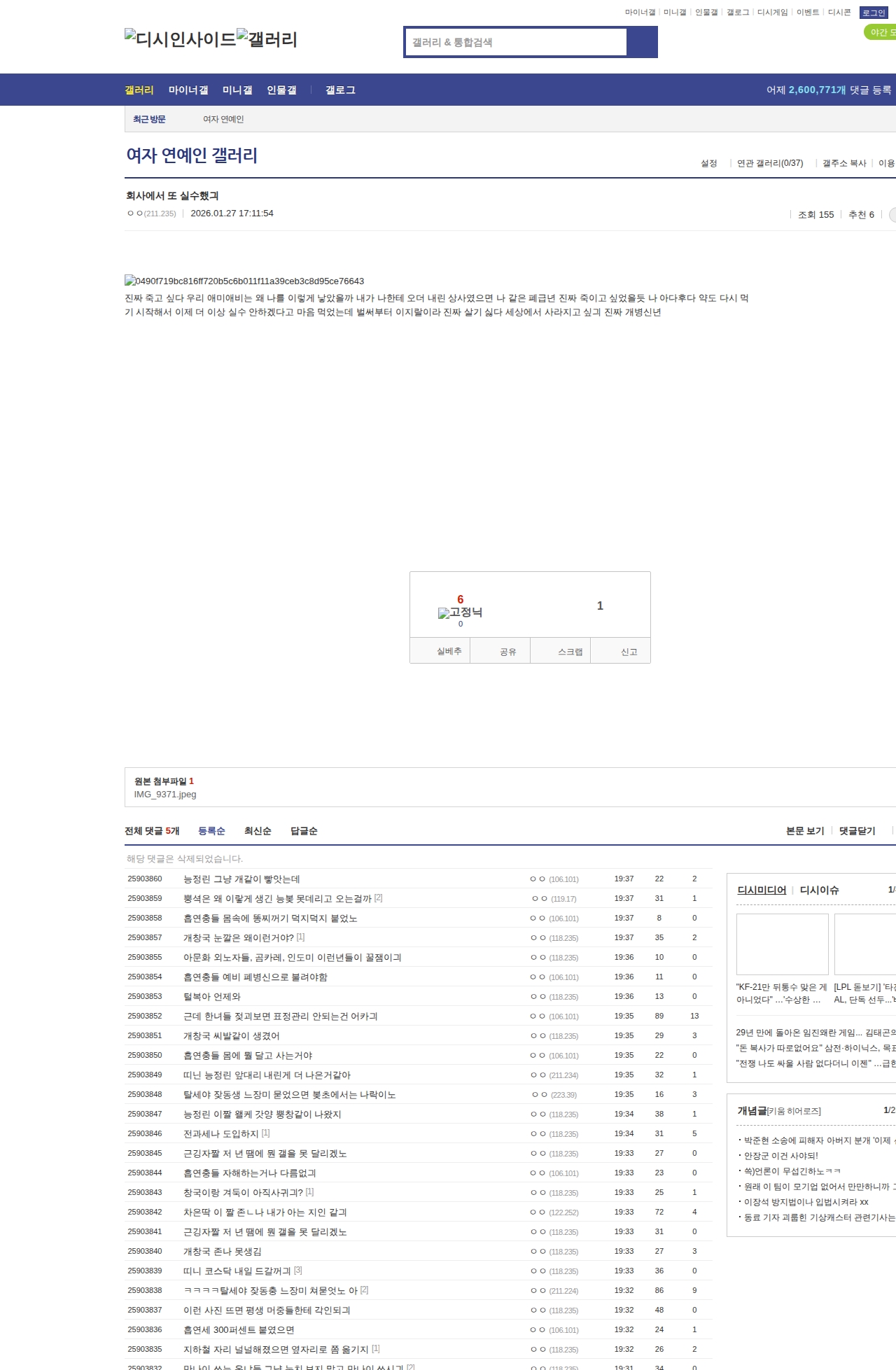
Task: Select the 인물갤 tab in navigation bar
Action: coord(281,90)
